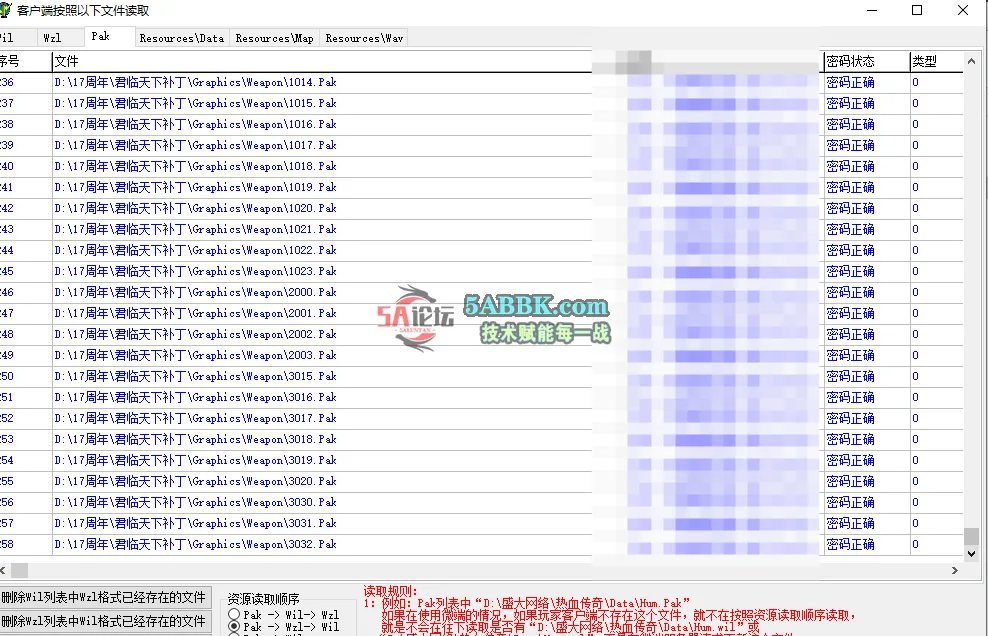The height and width of the screenshot is (636, 988).
Task: Click the 删除Wzl列表中Wil格式已经存在的文件 button
Action: (104, 622)
